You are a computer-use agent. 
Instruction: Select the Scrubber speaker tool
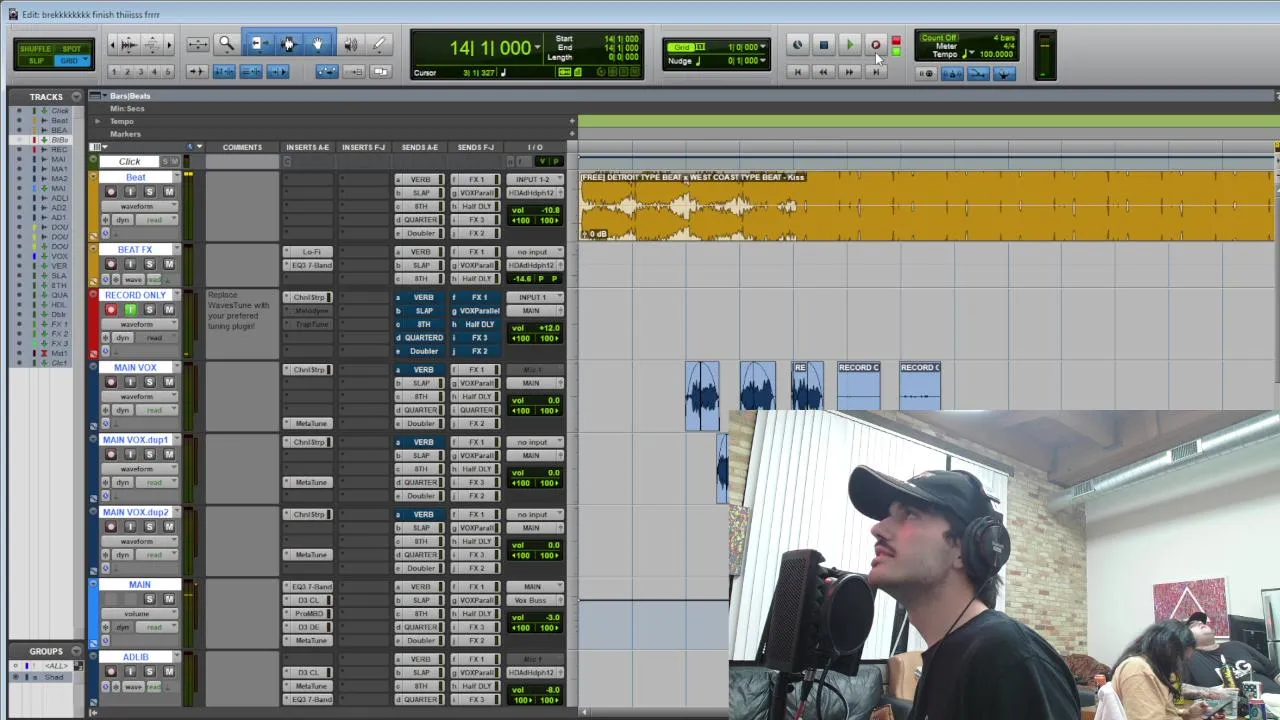coord(350,44)
